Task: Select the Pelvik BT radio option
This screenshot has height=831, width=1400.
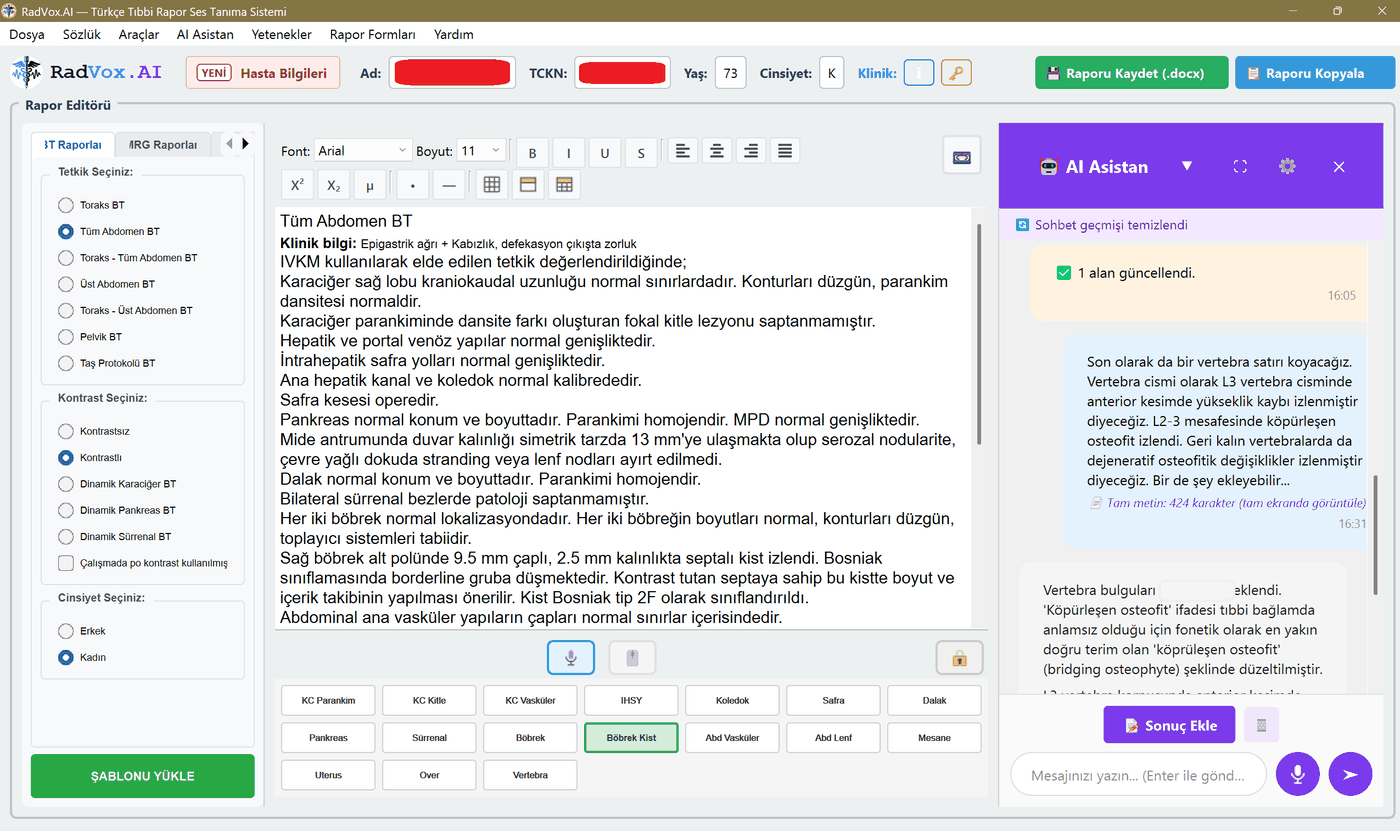Action: pyautogui.click(x=90, y=337)
